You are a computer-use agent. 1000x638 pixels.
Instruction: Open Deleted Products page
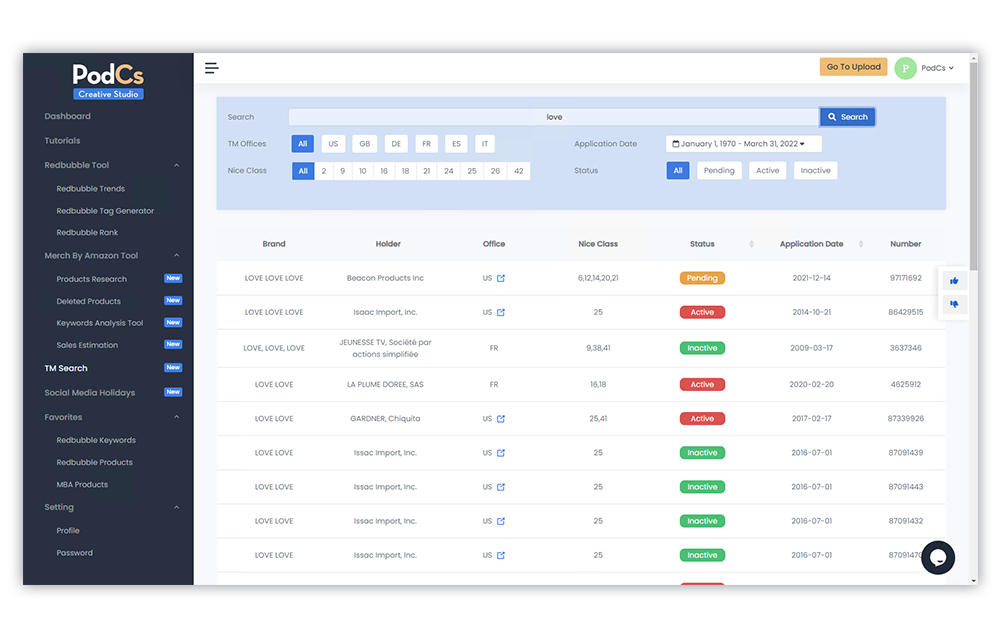89,301
